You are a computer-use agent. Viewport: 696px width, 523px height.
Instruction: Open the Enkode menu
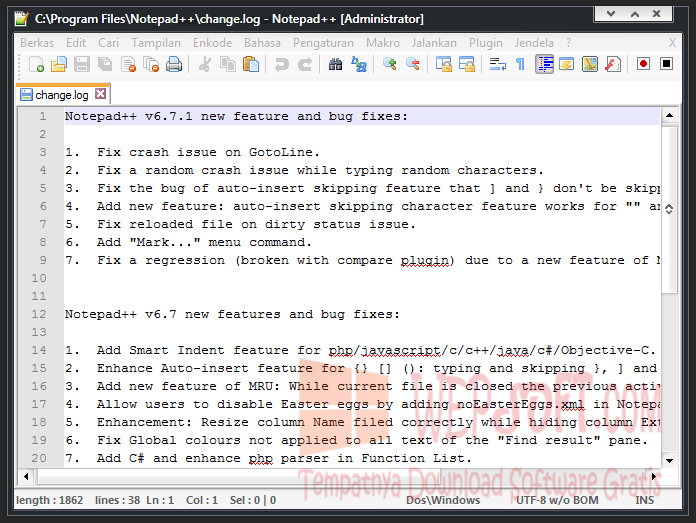pyautogui.click(x=212, y=43)
